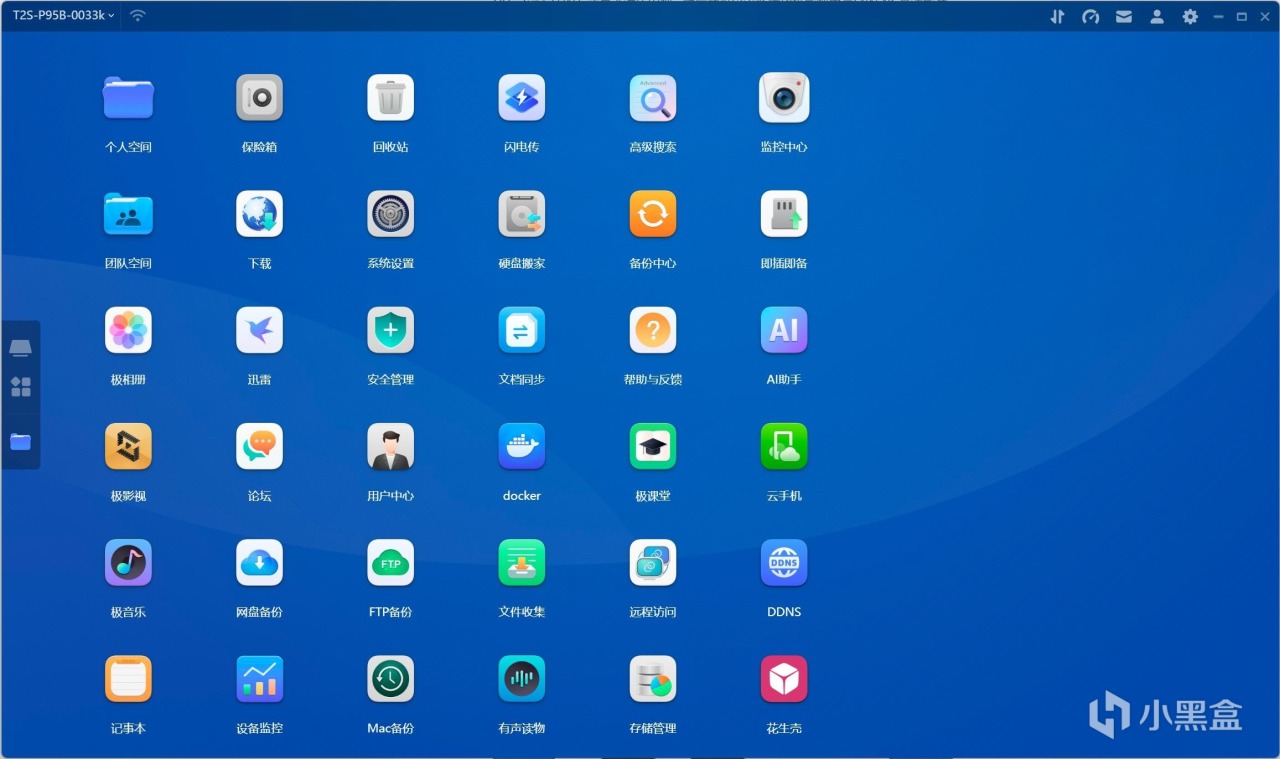Open the 监控中心 camera app
Viewport: 1280px width, 759px height.
[784, 98]
